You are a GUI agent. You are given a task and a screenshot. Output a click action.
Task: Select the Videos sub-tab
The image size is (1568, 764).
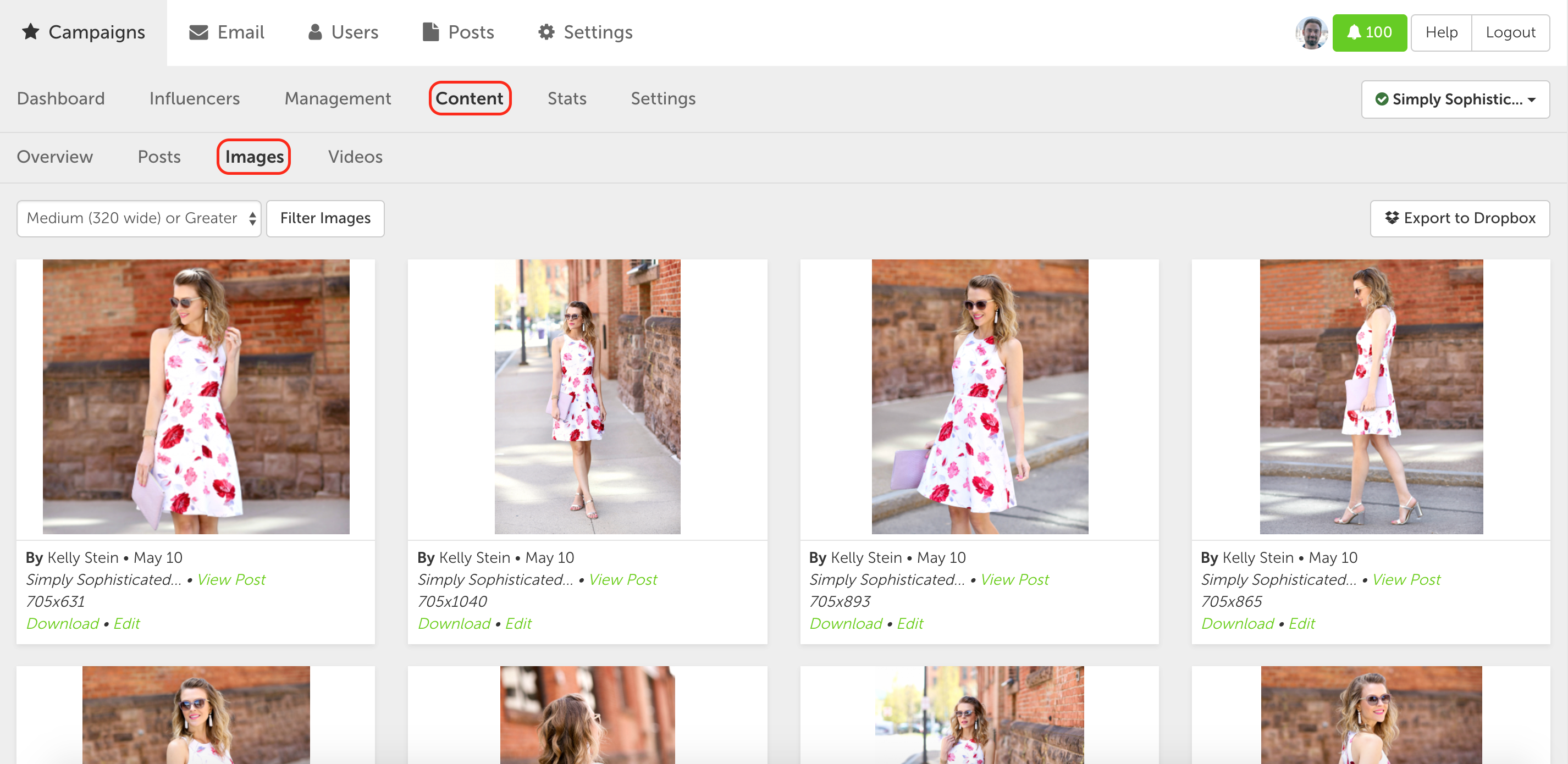point(356,157)
